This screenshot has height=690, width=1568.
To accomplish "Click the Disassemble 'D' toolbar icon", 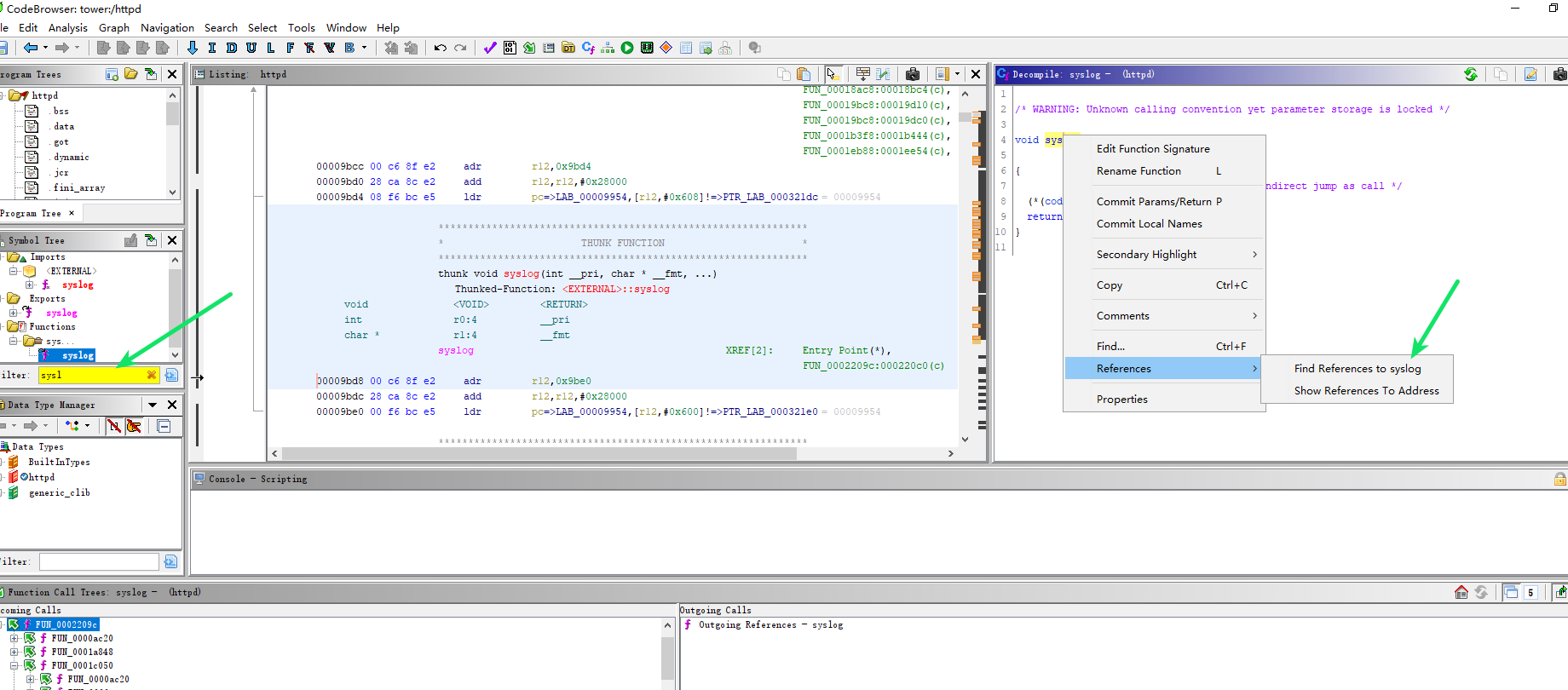I will [232, 48].
